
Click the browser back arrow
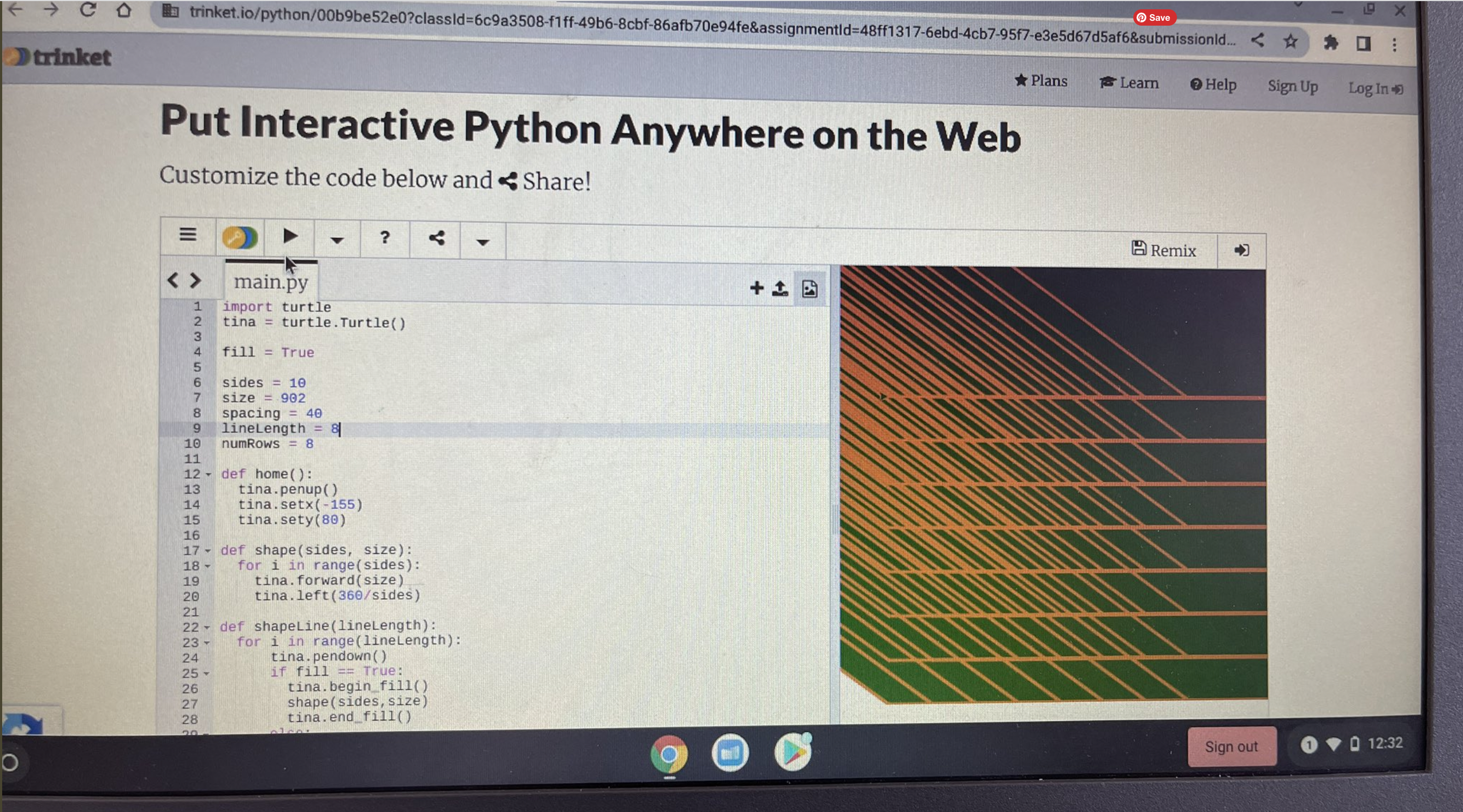click(16, 9)
